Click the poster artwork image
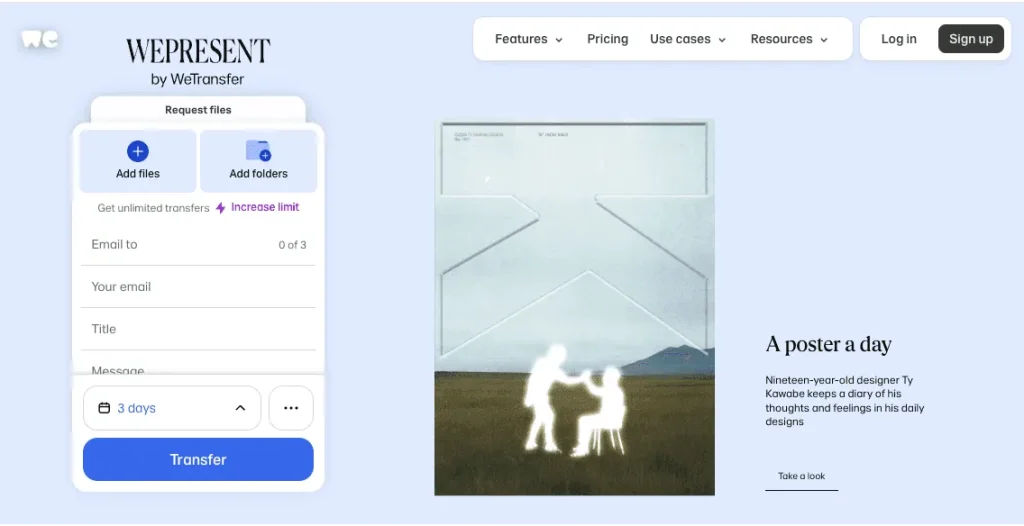Screen dimensions: 1024x526 pos(574,307)
